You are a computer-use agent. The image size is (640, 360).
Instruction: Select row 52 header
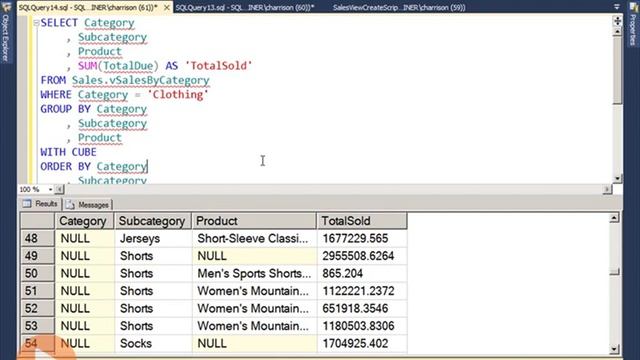[x=37, y=309]
